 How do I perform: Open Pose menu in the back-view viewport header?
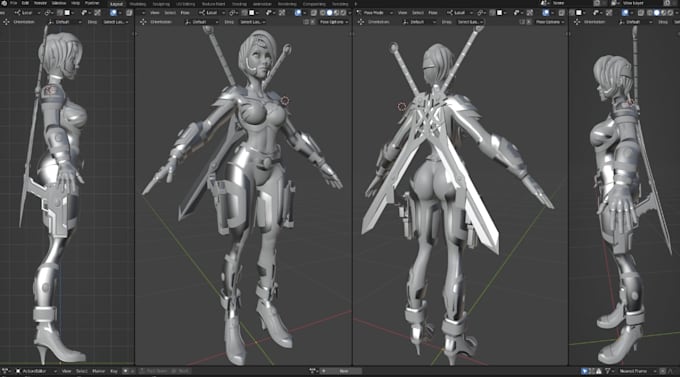coord(433,13)
